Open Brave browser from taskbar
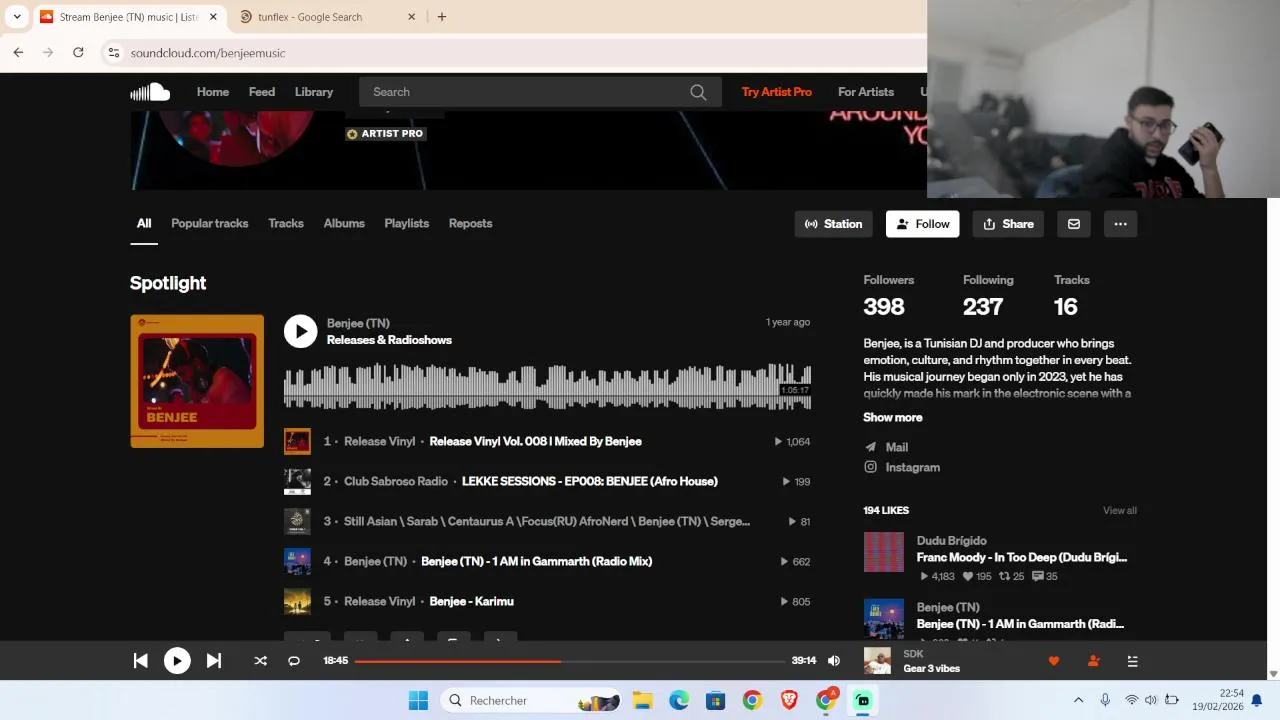This screenshot has width=1280, height=720. click(x=789, y=701)
